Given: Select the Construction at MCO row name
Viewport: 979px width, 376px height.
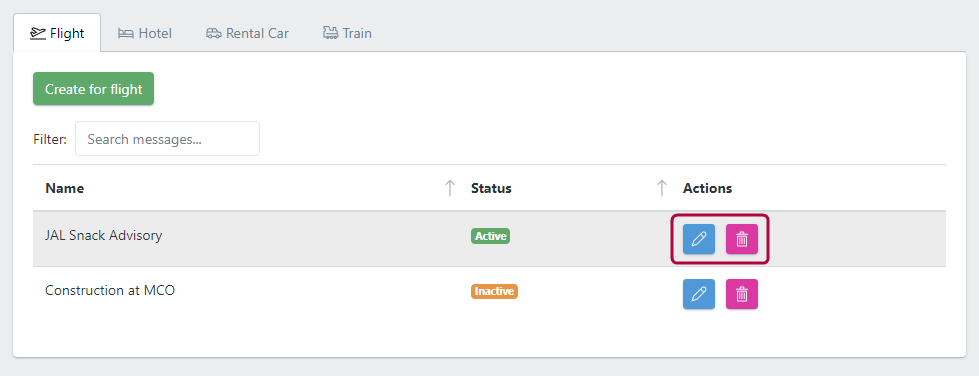Looking at the screenshot, I should pyautogui.click(x=110, y=290).
